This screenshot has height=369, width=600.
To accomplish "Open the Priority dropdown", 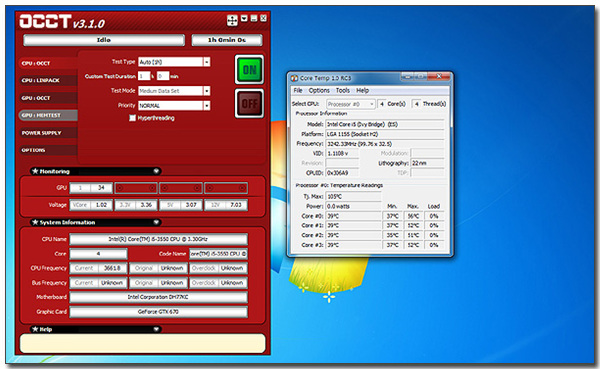I will pyautogui.click(x=207, y=106).
